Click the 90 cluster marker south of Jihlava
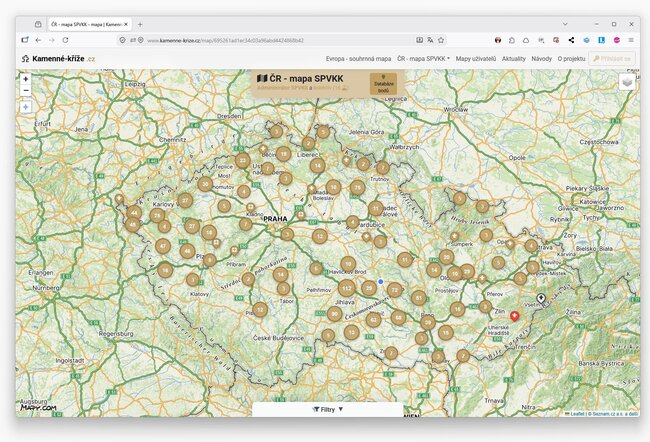Screen dimensions: 650x442 [335, 314]
